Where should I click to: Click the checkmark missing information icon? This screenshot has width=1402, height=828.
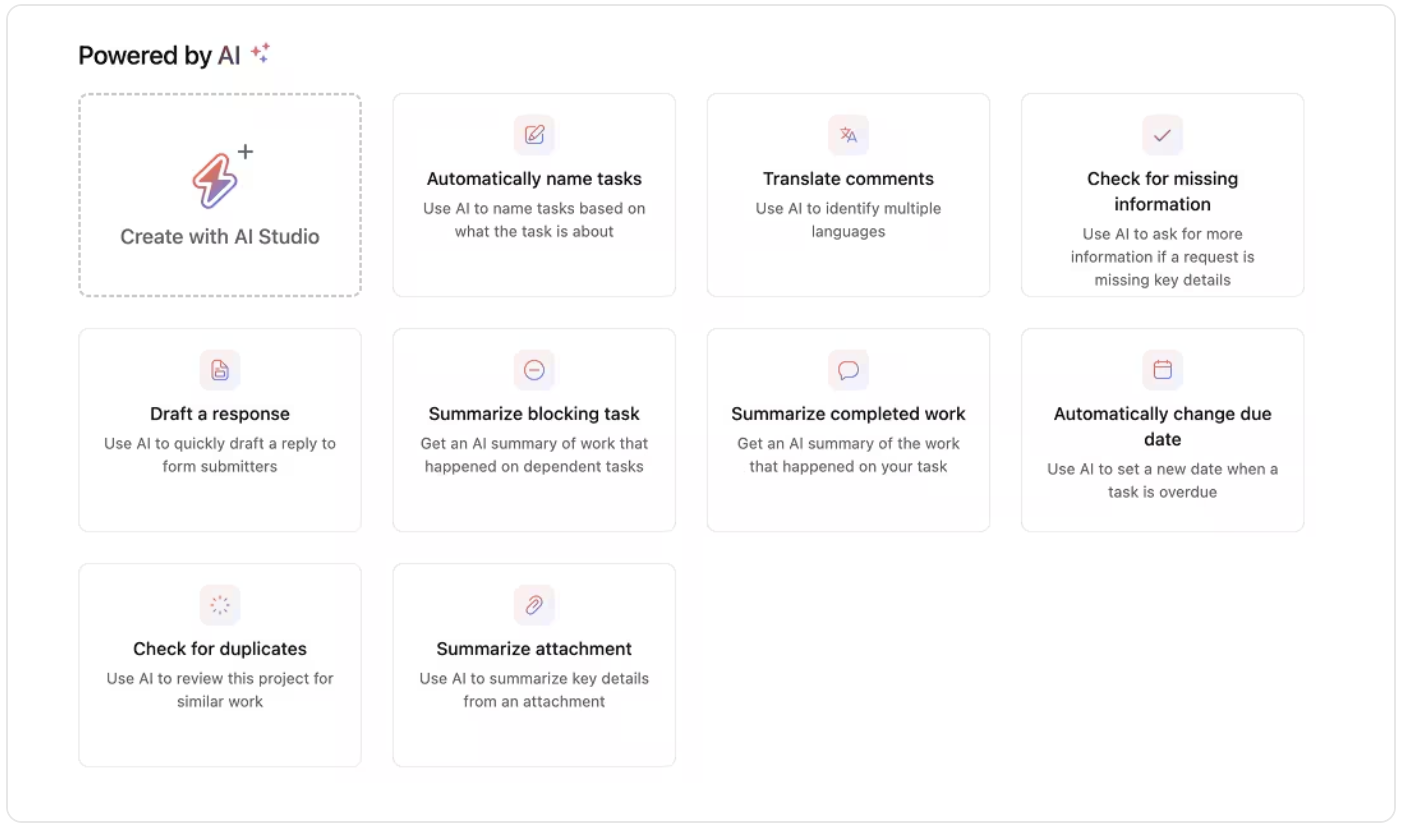(x=1162, y=135)
